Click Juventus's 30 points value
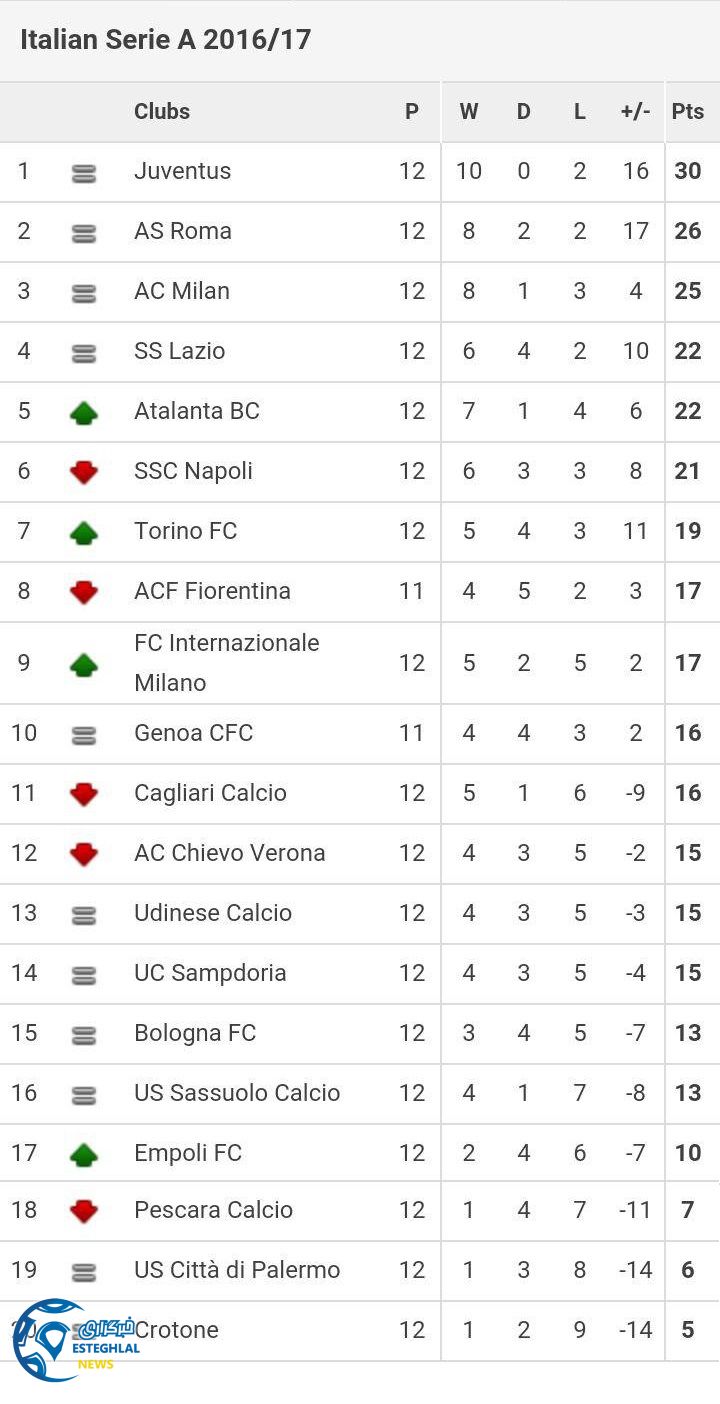The height and width of the screenshot is (1404, 720). [688, 171]
